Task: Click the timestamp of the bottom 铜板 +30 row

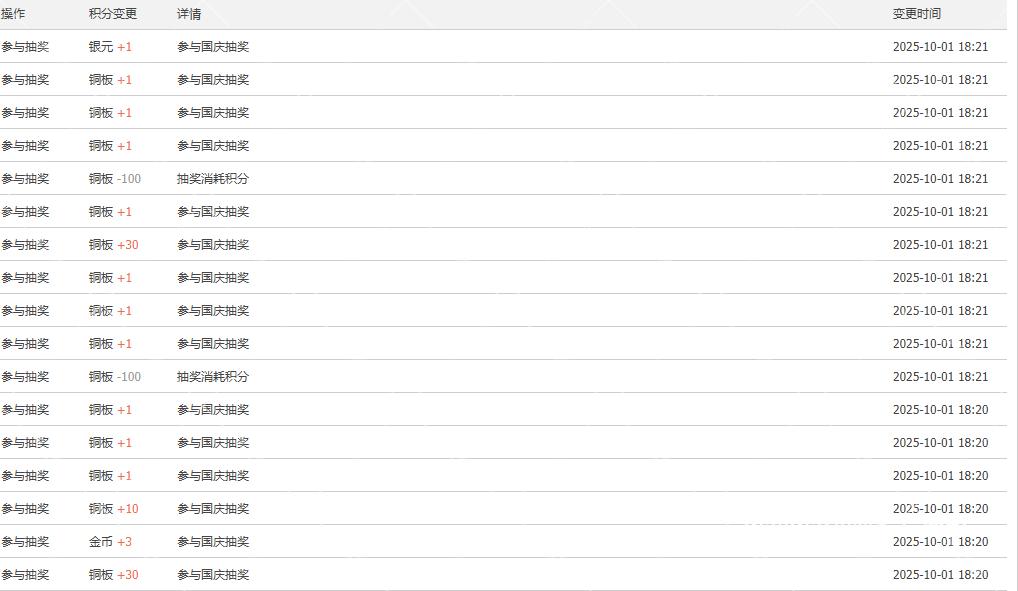Action: [x=940, y=575]
